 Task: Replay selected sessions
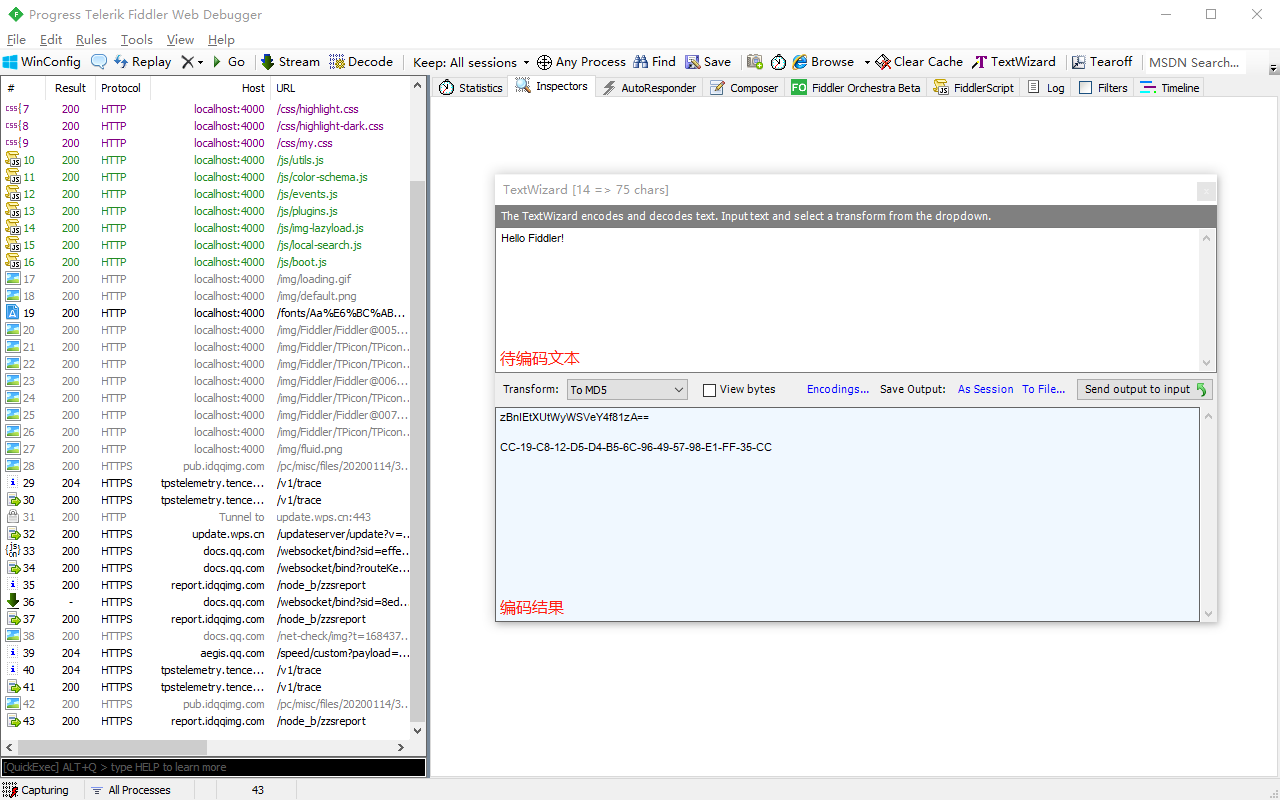click(x=142, y=62)
